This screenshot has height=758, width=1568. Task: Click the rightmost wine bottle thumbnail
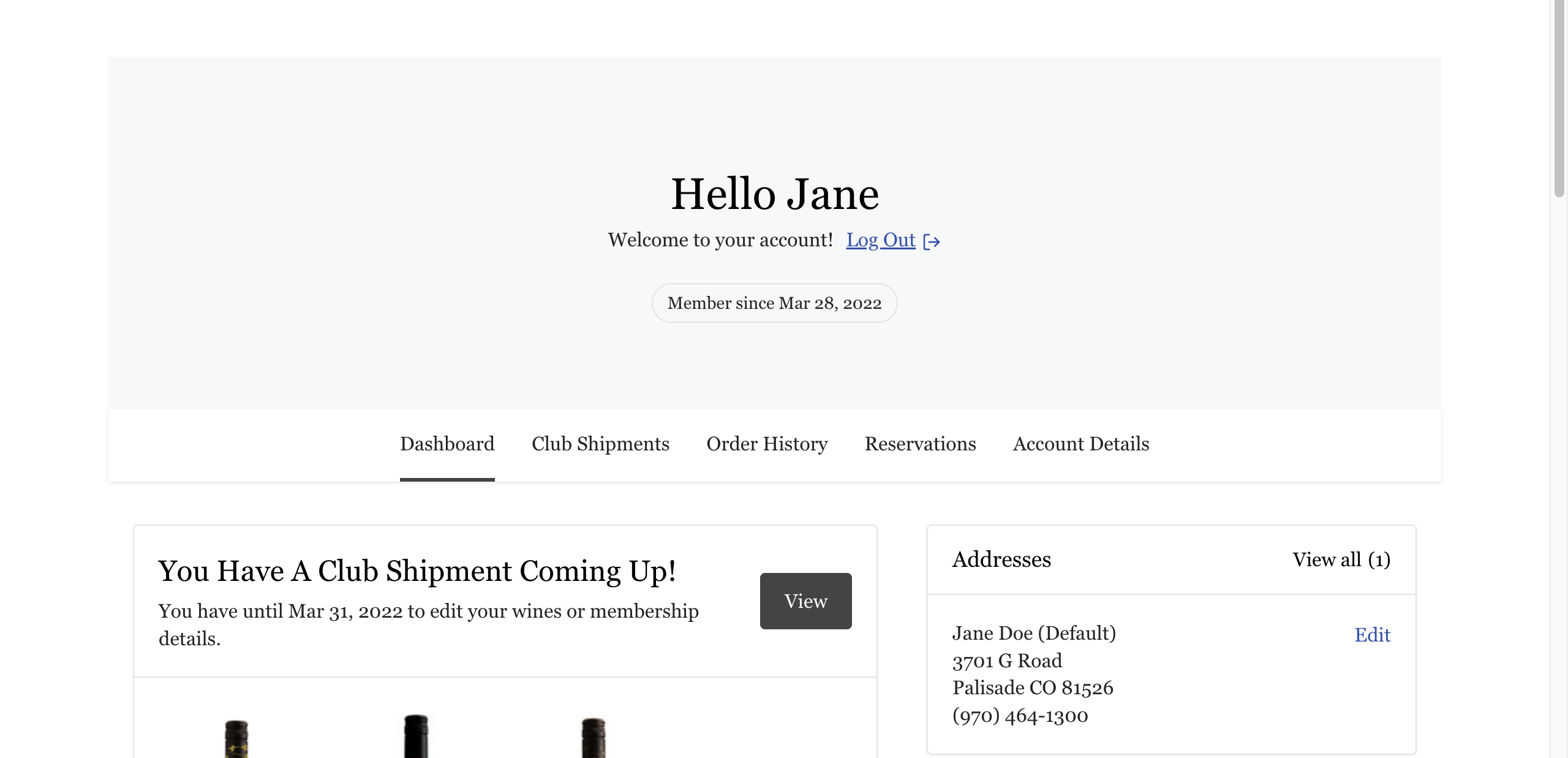pos(593,738)
